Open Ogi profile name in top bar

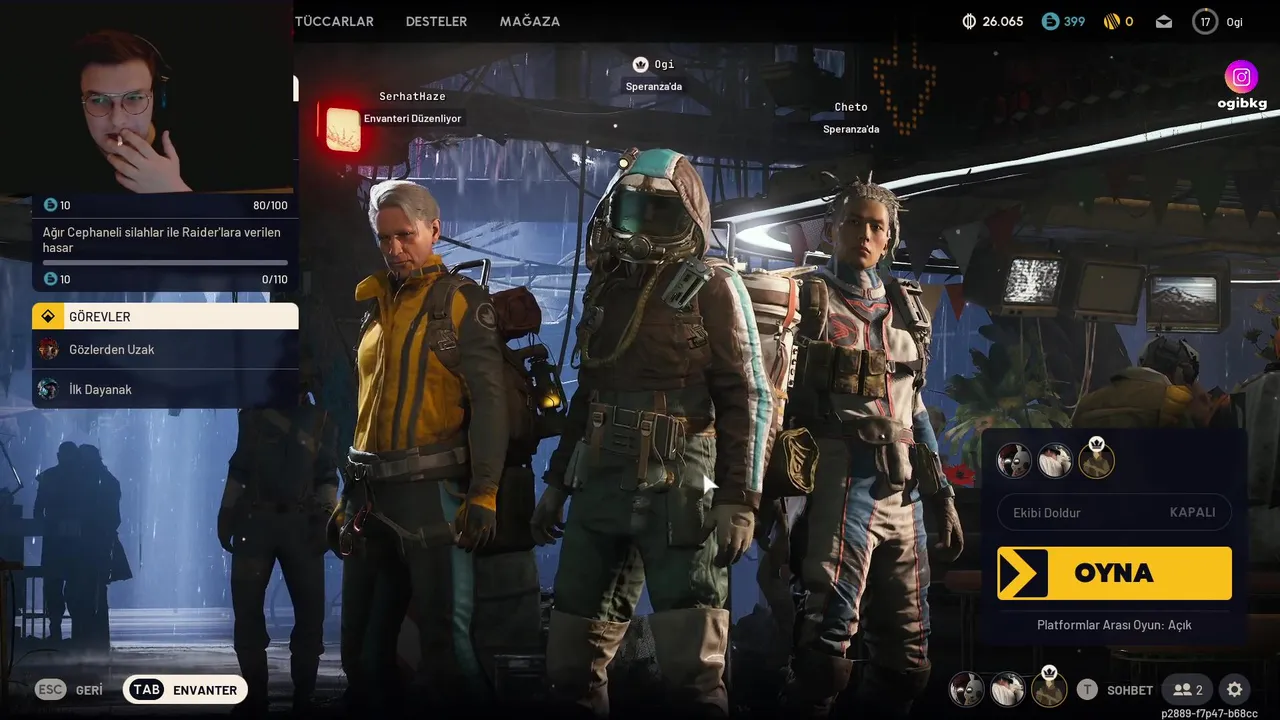1235,22
